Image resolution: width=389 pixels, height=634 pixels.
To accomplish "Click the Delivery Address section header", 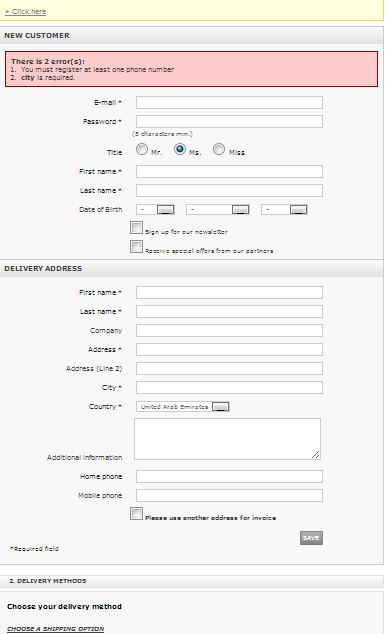I will coord(192,268).
